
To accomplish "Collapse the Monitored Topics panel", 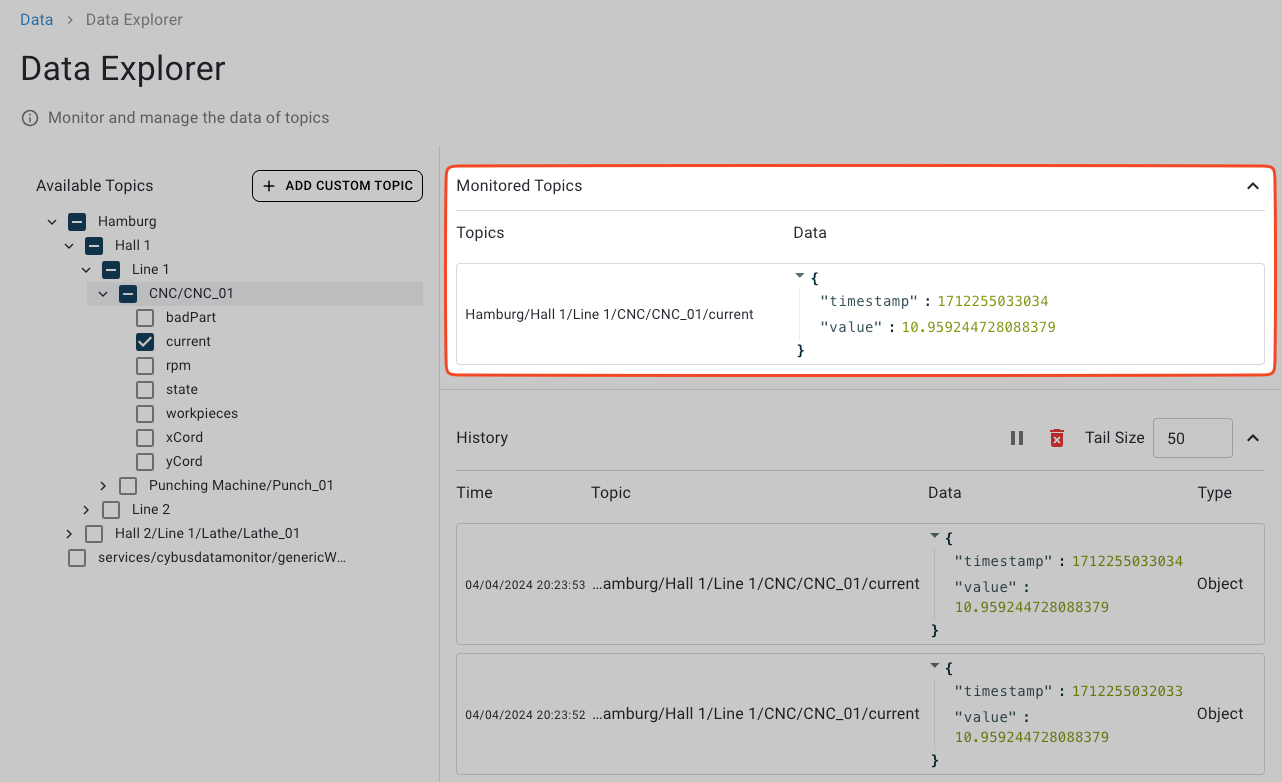I will coord(1252,186).
